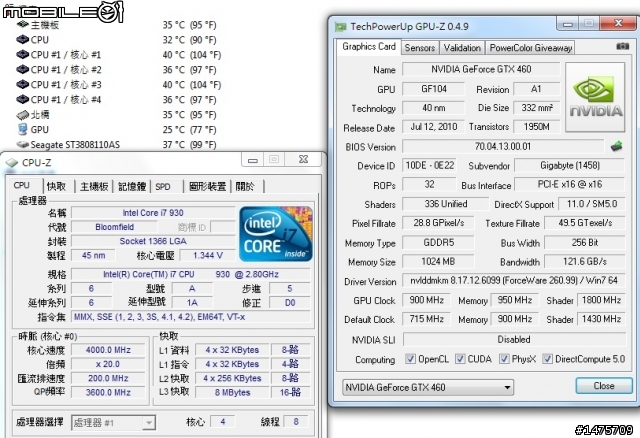Click the QPI 3600.0 MHz field
This screenshot has width=640, height=438.
tap(108, 392)
